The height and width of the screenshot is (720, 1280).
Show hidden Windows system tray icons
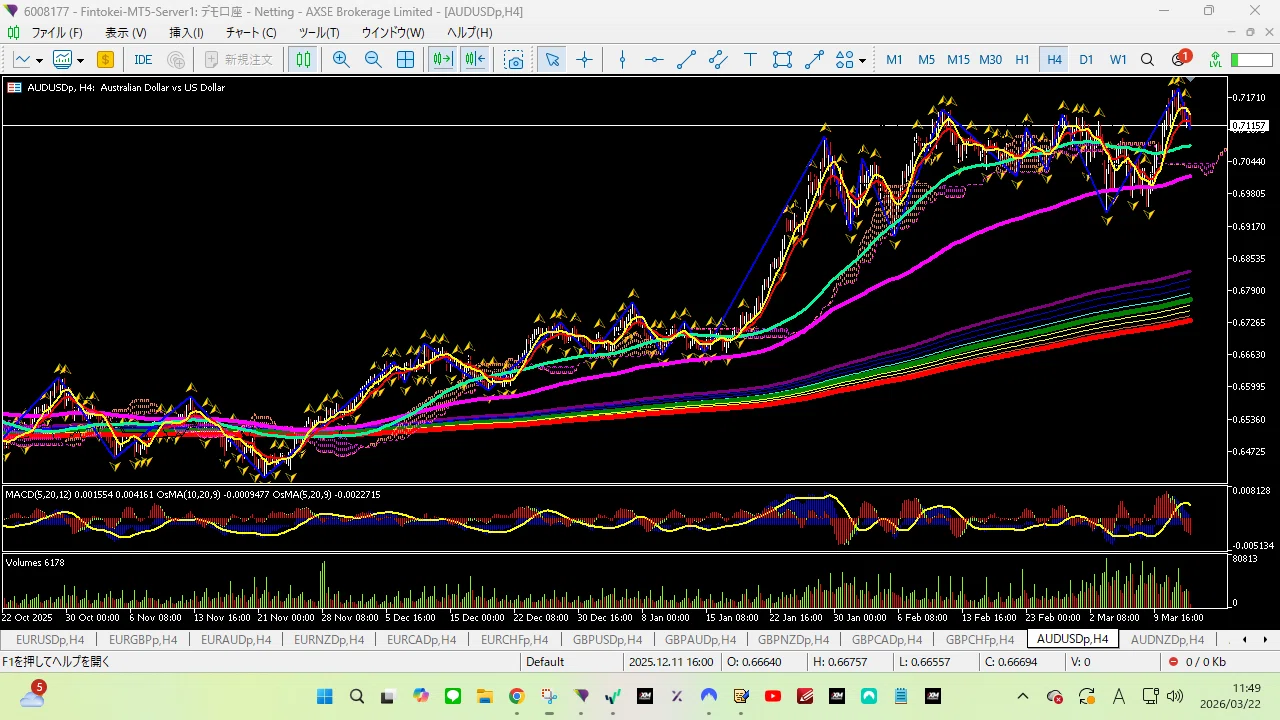1022,696
